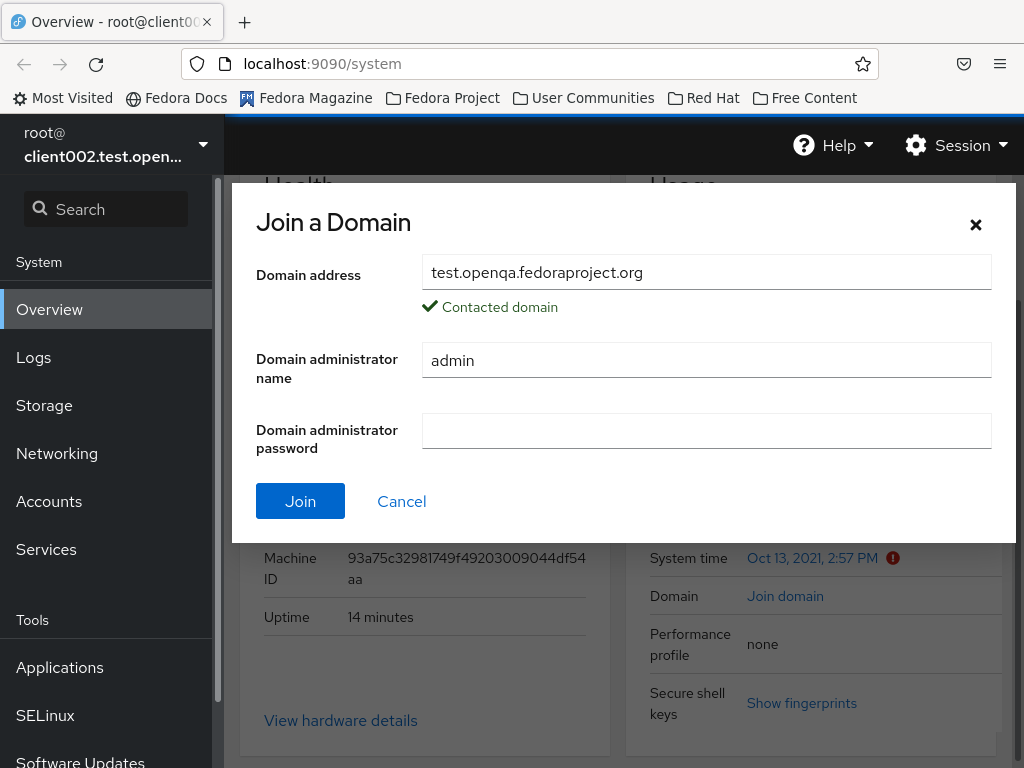Image resolution: width=1024 pixels, height=768 pixels.
Task: Click the 14 minutes uptime value
Action: coord(380,617)
